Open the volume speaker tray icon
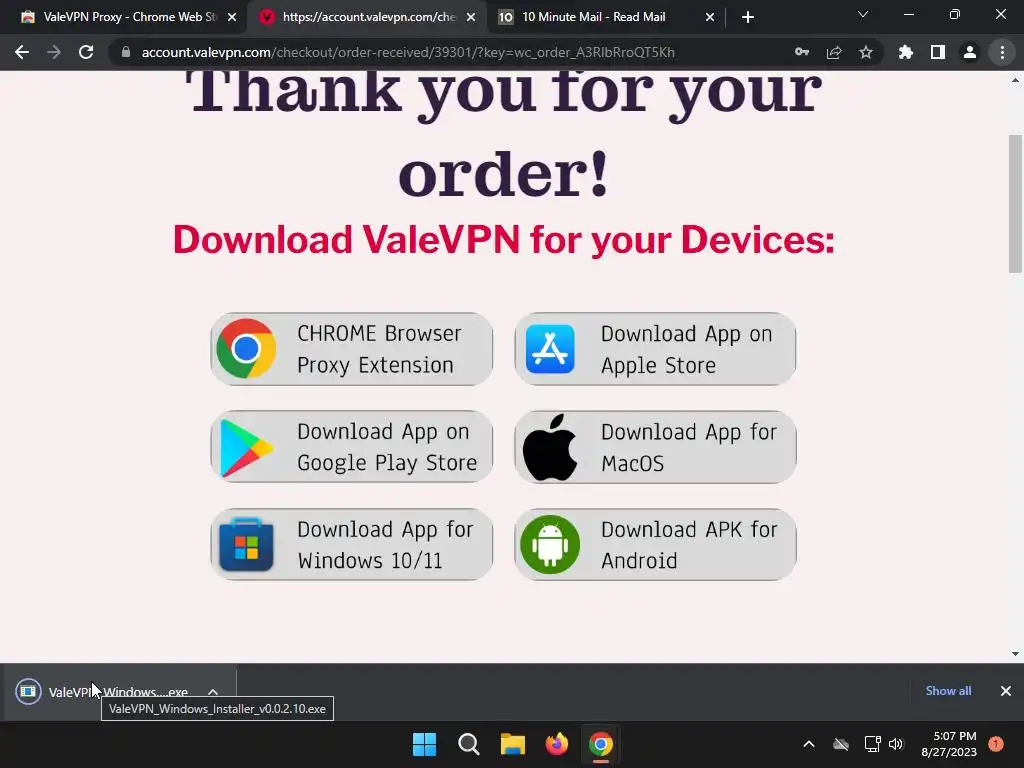The width and height of the screenshot is (1024, 768). point(896,744)
